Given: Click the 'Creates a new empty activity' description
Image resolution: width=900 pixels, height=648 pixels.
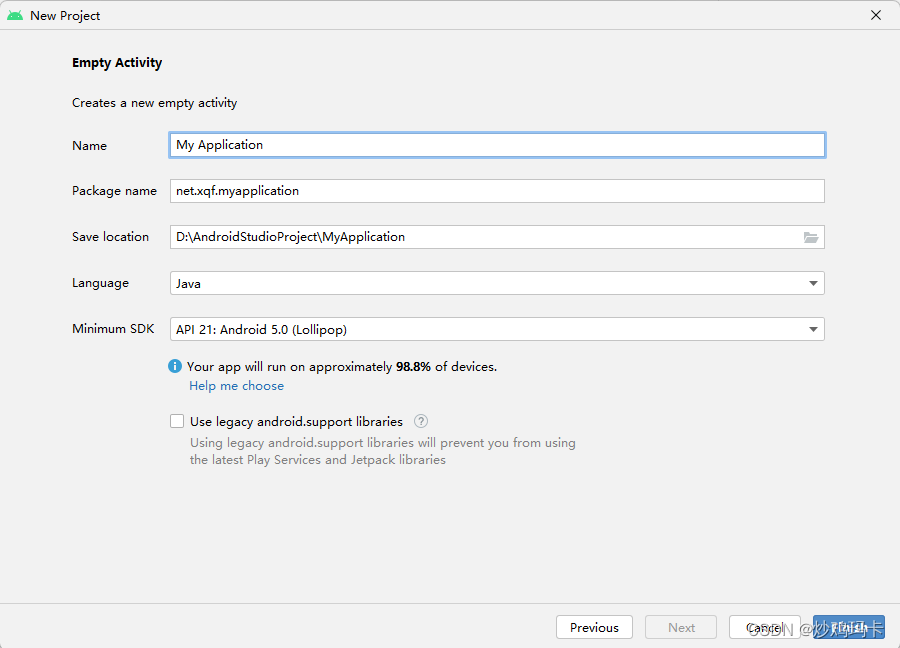Looking at the screenshot, I should click(154, 103).
